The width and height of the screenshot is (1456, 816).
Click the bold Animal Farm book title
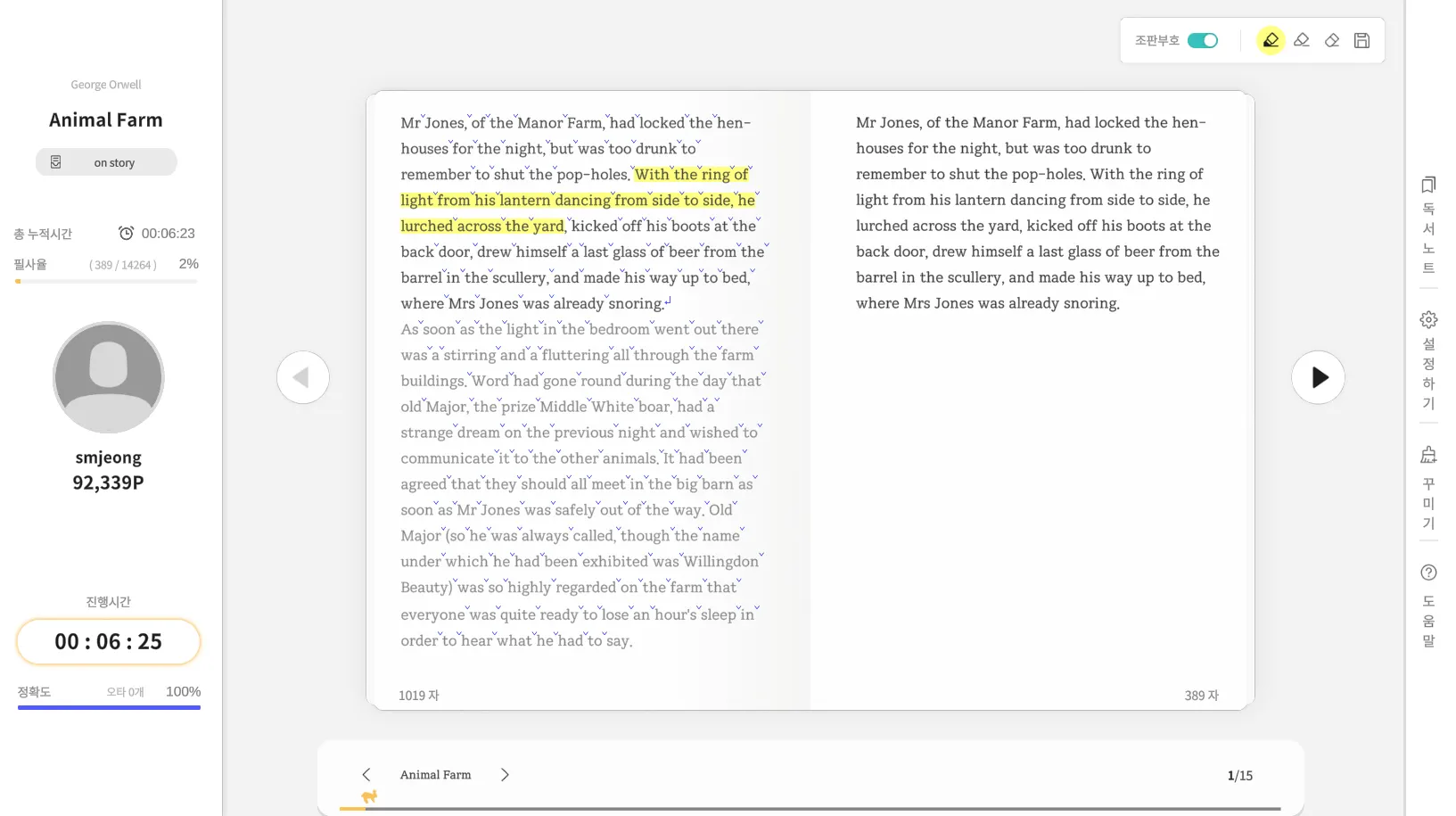[x=106, y=120]
